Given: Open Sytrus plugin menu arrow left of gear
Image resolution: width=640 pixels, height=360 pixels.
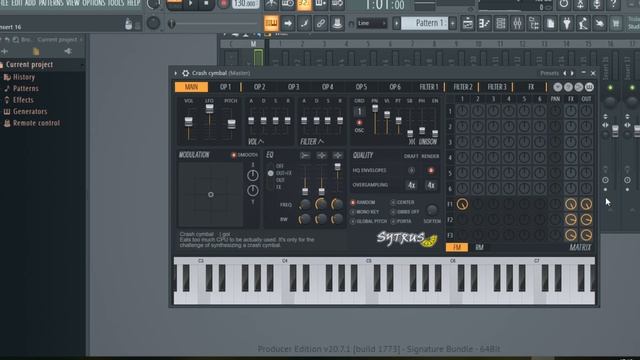Looking at the screenshot, I should coord(176,73).
